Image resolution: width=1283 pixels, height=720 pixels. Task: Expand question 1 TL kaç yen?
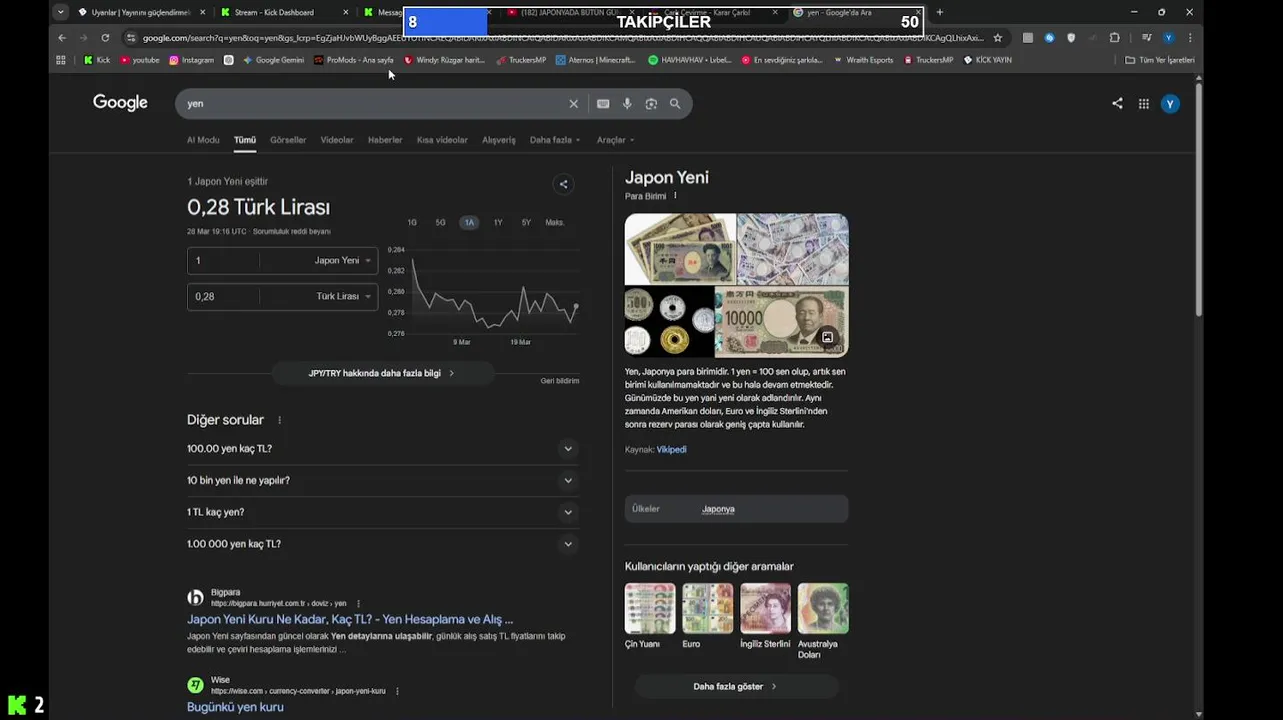pos(382,512)
